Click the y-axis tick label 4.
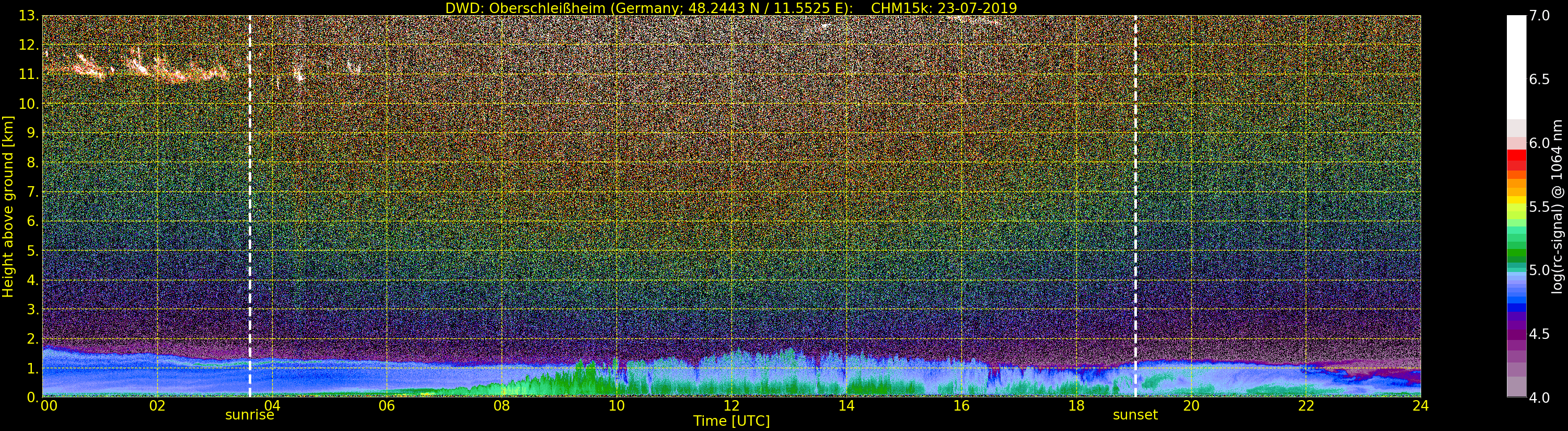This screenshot has height=431, width=1568. (x=33, y=280)
